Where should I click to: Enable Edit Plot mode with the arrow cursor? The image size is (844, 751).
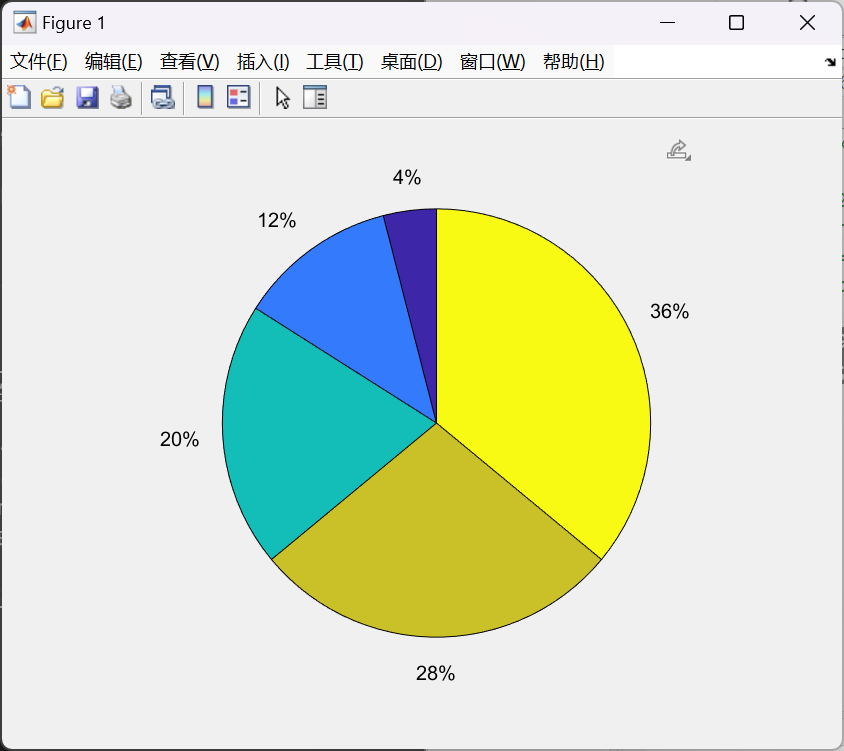point(283,97)
